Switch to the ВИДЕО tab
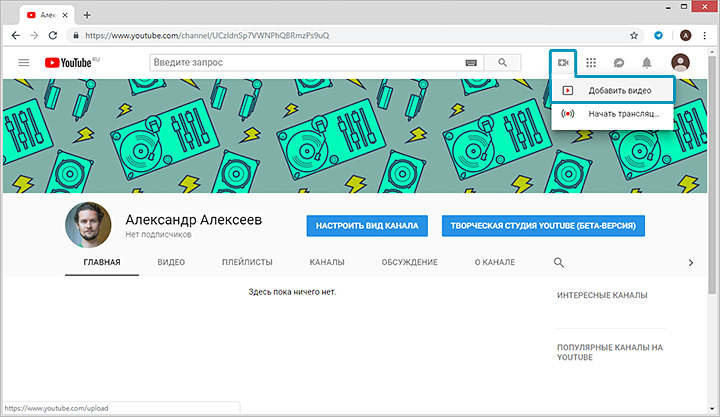The width and height of the screenshot is (720, 417). tap(171, 262)
